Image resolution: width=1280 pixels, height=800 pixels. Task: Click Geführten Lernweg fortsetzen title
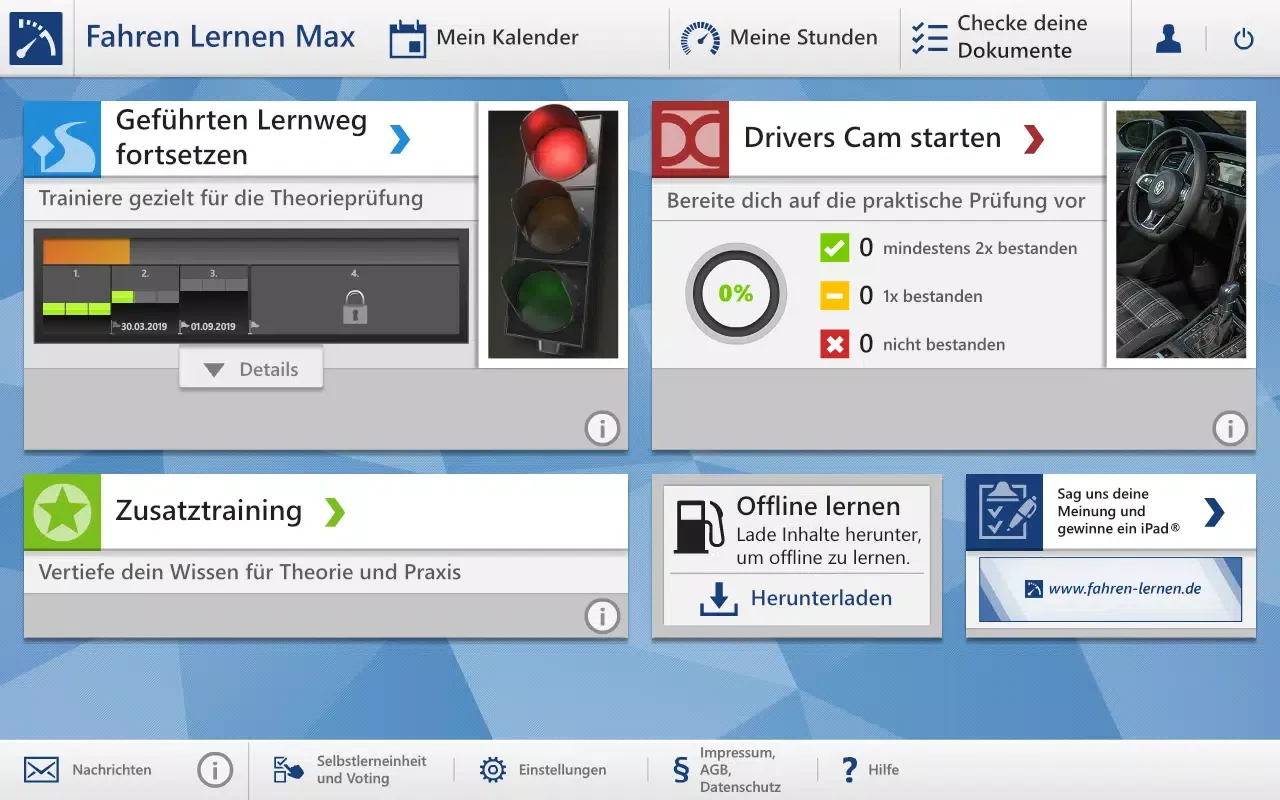coord(242,138)
